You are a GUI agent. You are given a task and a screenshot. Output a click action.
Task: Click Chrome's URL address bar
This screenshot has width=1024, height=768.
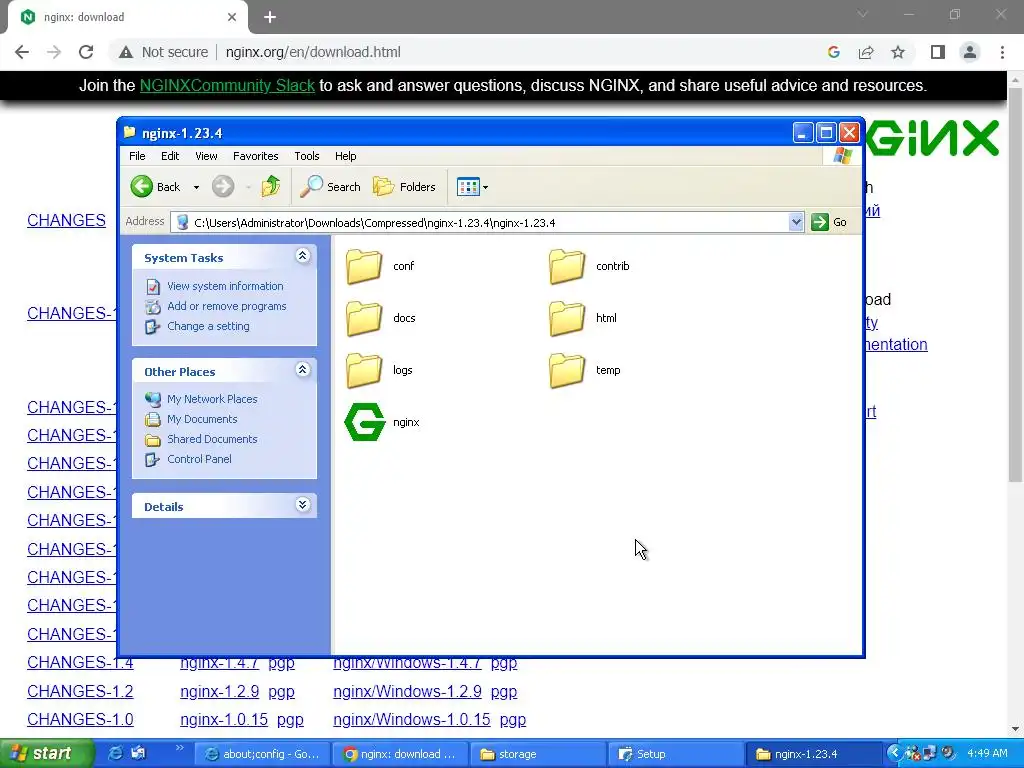(x=516, y=52)
